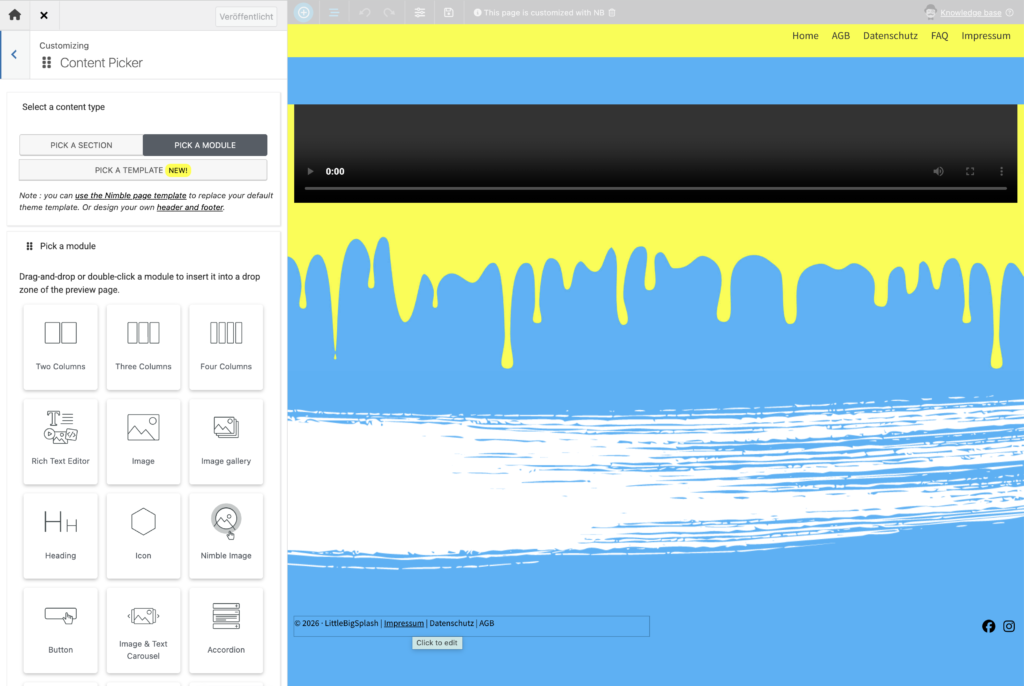Click the video progress bar
Image resolution: width=1024 pixels, height=686 pixels.
pyautogui.click(x=655, y=189)
